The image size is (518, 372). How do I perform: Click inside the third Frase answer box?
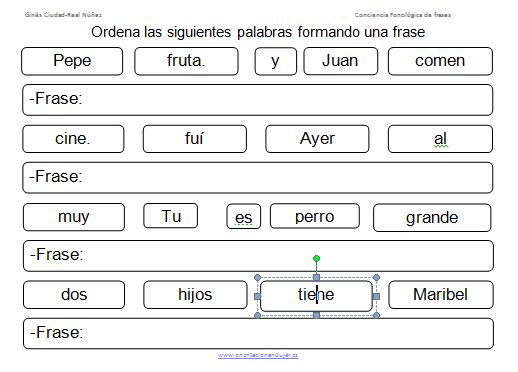click(x=258, y=256)
